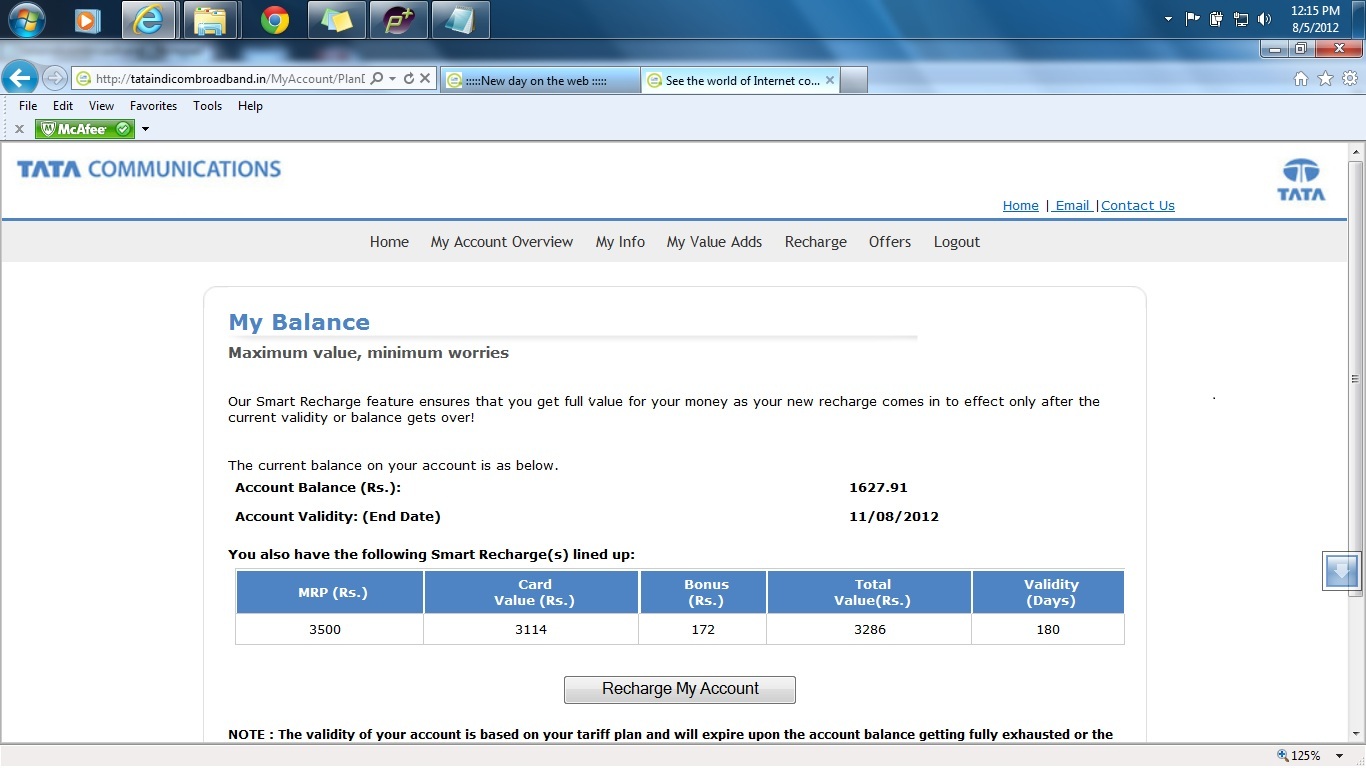
Task: Open the File menu
Action: point(28,106)
